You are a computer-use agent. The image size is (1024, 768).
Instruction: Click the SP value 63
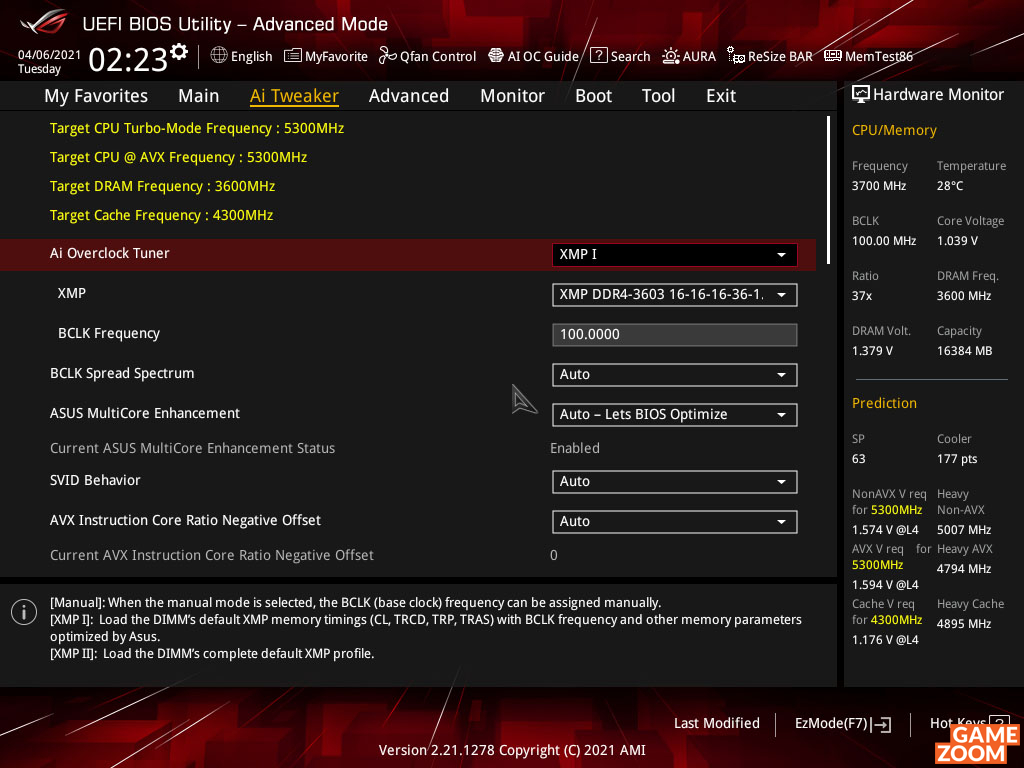[x=859, y=458]
